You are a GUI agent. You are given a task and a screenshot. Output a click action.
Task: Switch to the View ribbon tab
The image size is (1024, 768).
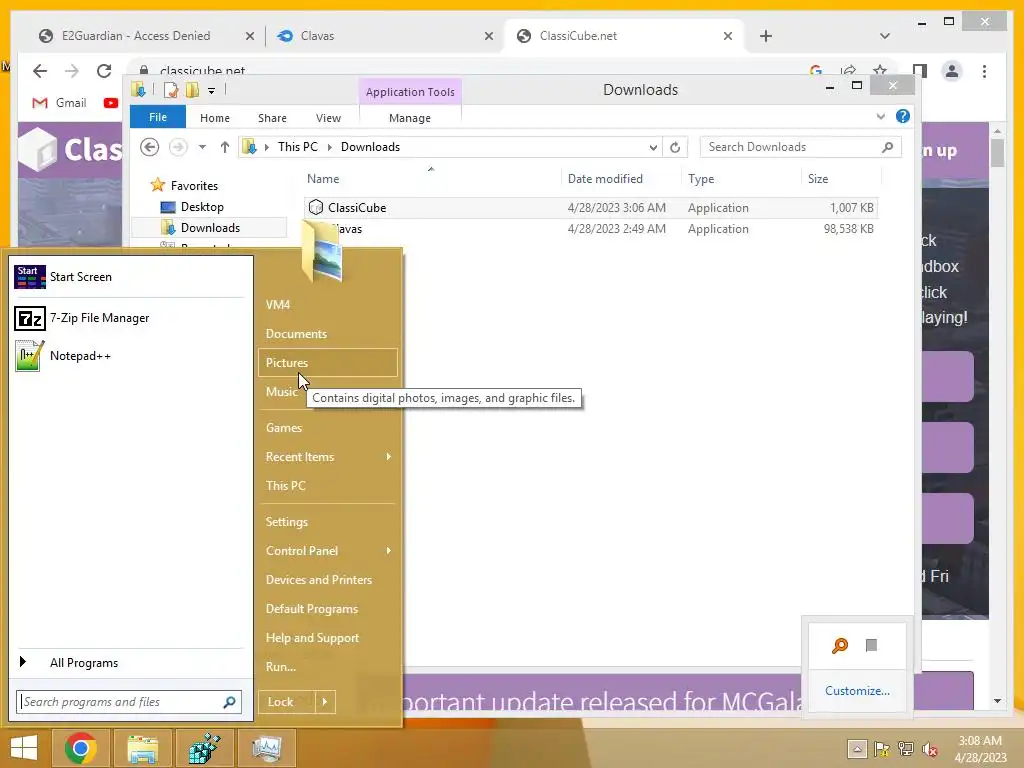point(328,118)
